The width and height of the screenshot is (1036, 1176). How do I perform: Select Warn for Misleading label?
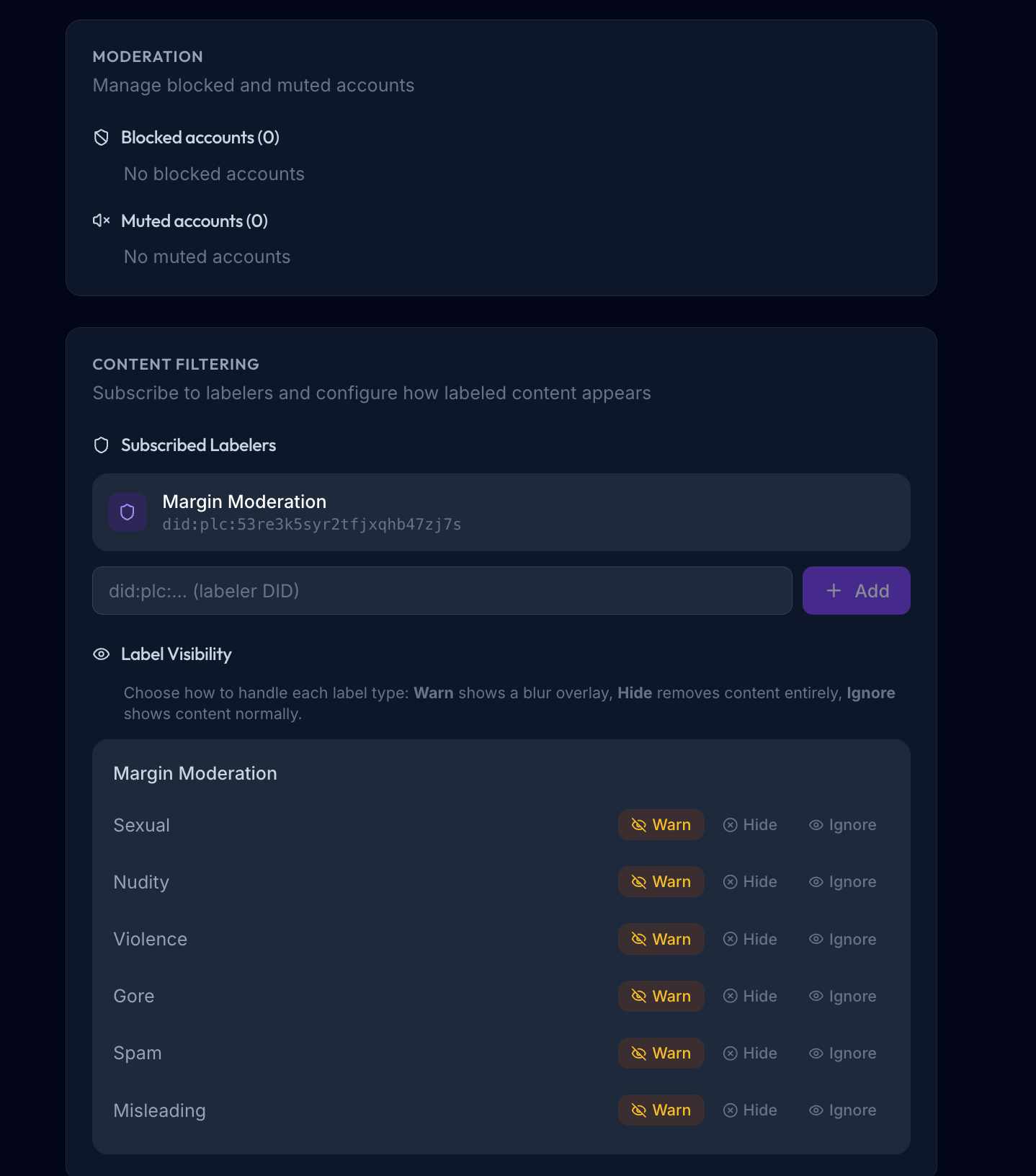(x=661, y=1110)
